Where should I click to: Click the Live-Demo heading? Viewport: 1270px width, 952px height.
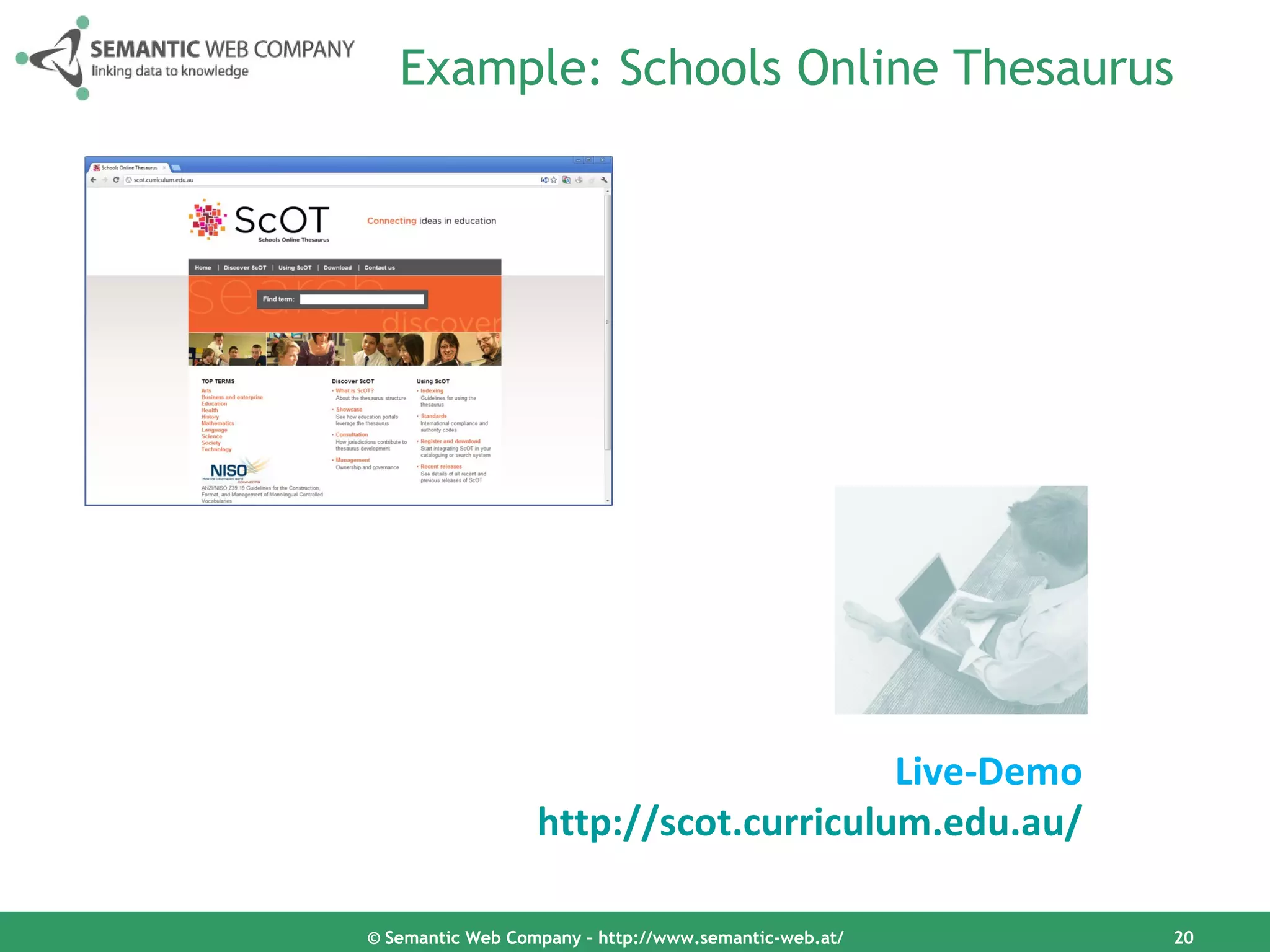(988, 772)
